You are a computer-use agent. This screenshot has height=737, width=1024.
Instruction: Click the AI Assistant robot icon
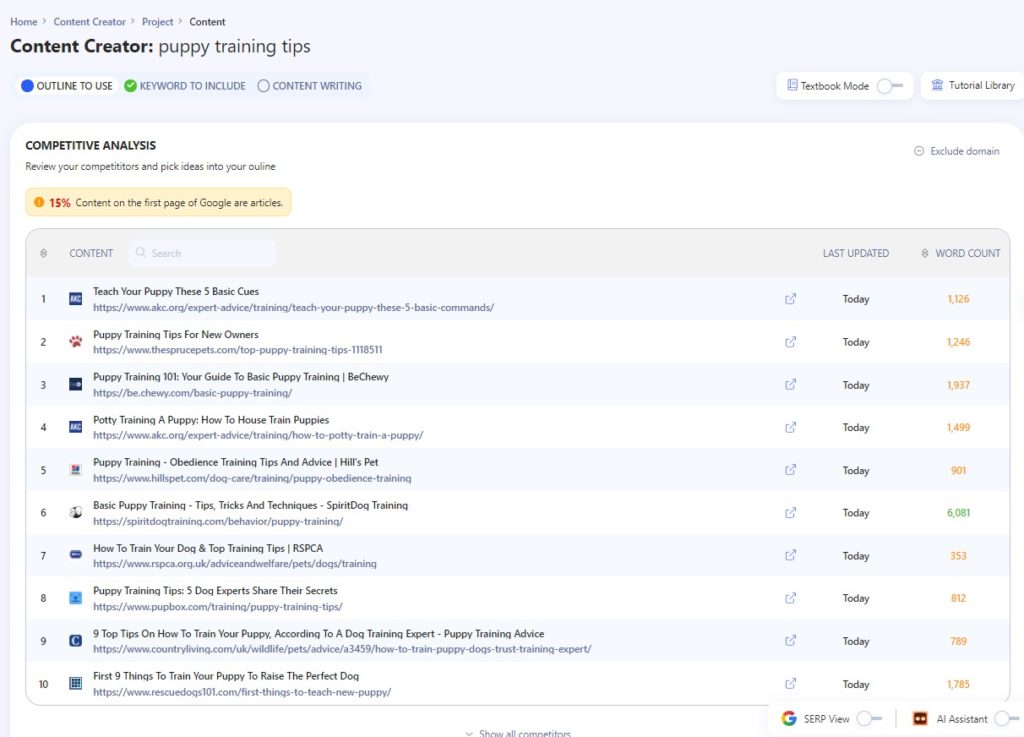920,719
